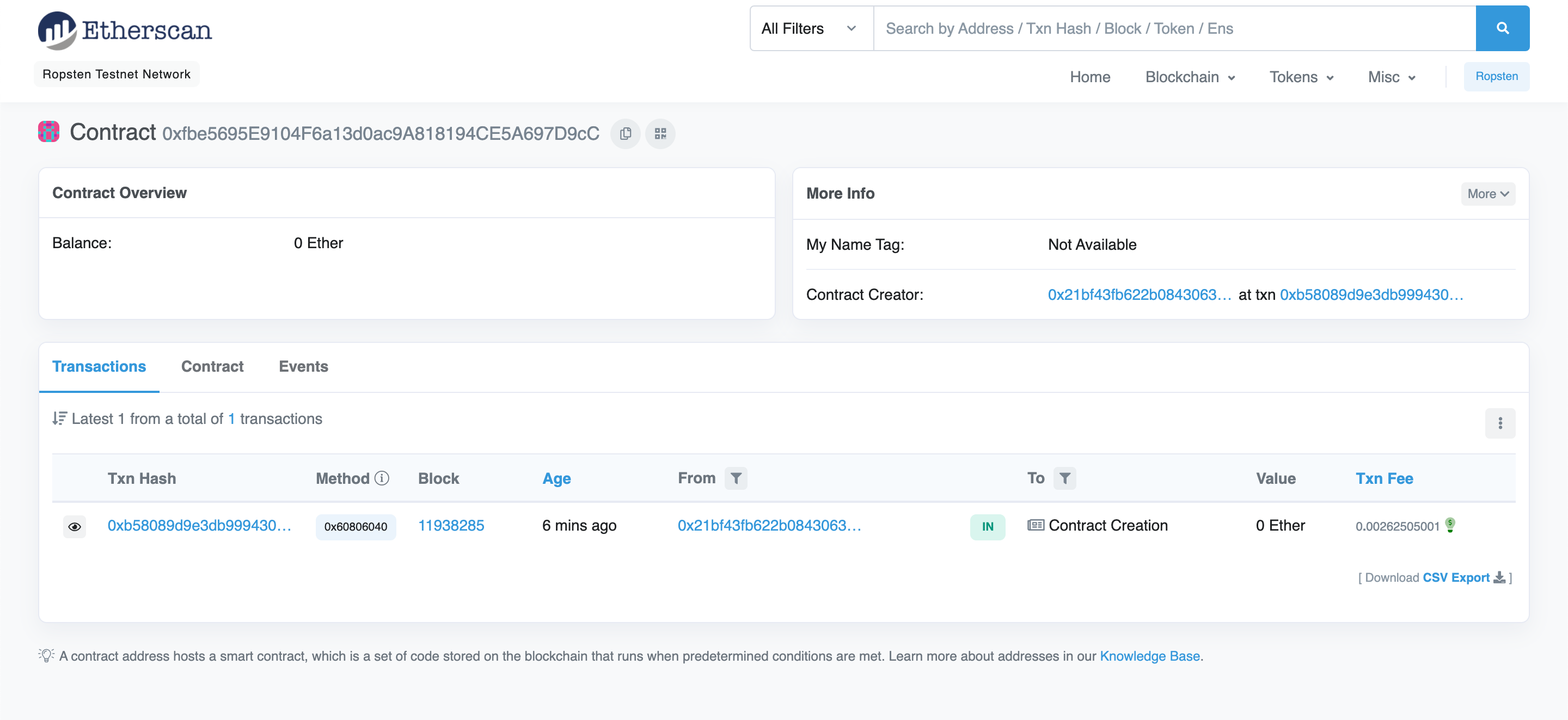Toggle the Txn Fee column display
The image size is (1568, 720).
[1383, 479]
